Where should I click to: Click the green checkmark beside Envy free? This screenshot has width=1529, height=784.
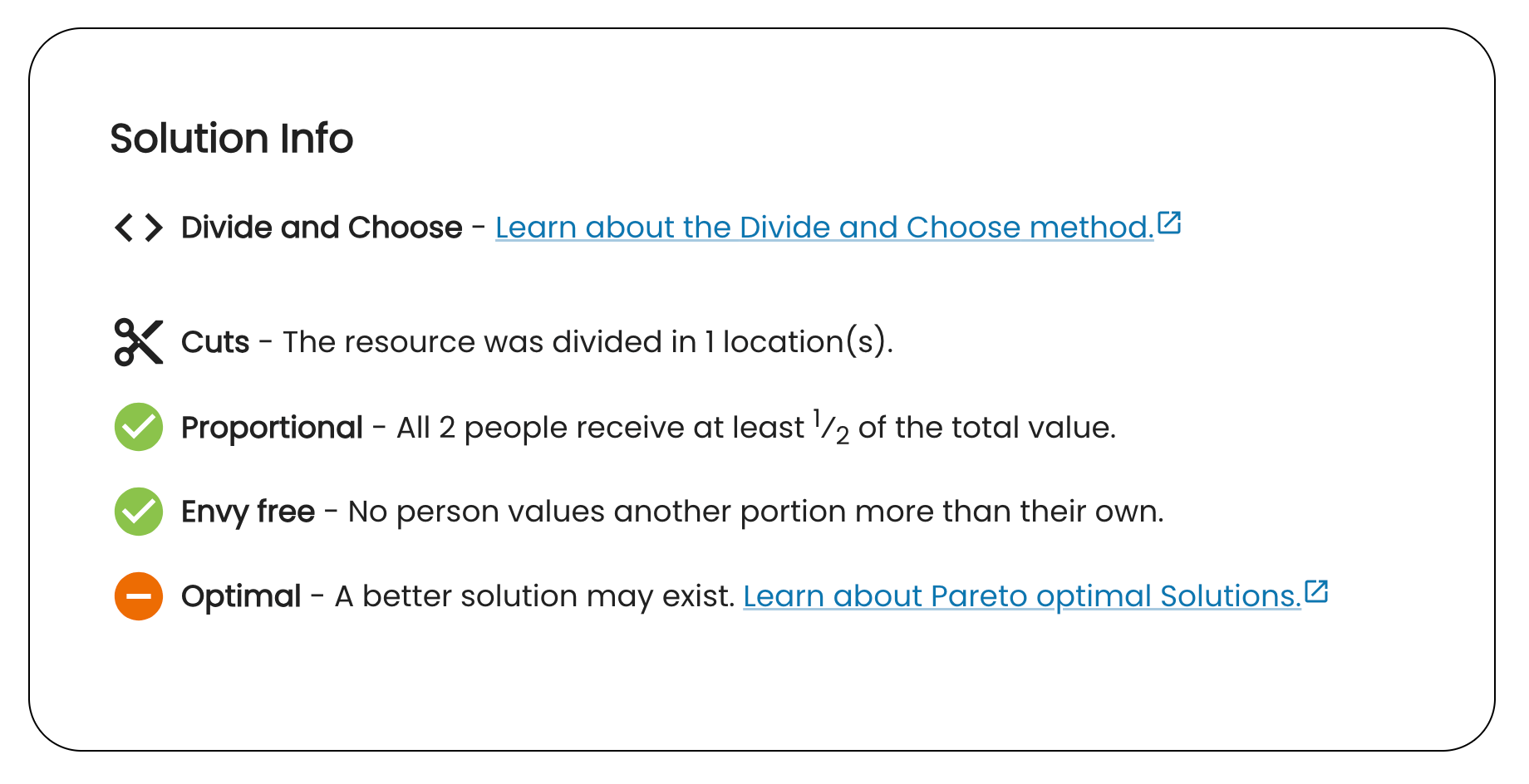[139, 512]
